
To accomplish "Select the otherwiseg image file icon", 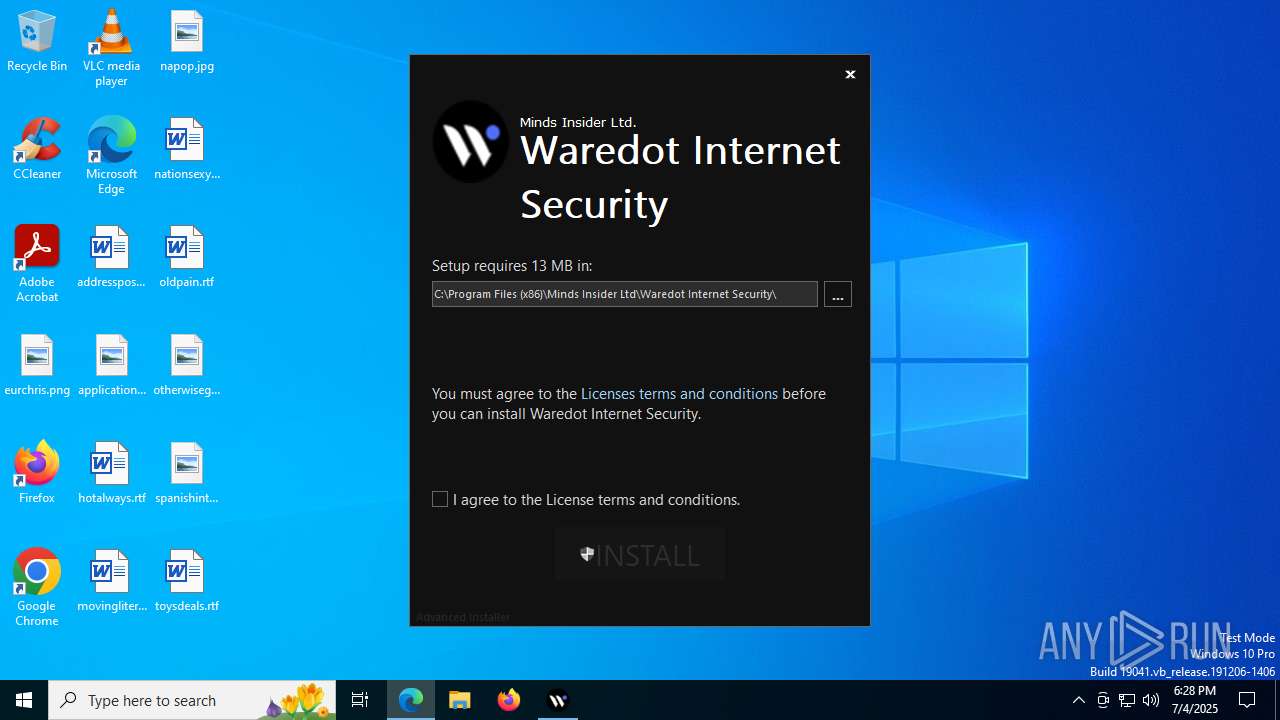I will [187, 366].
